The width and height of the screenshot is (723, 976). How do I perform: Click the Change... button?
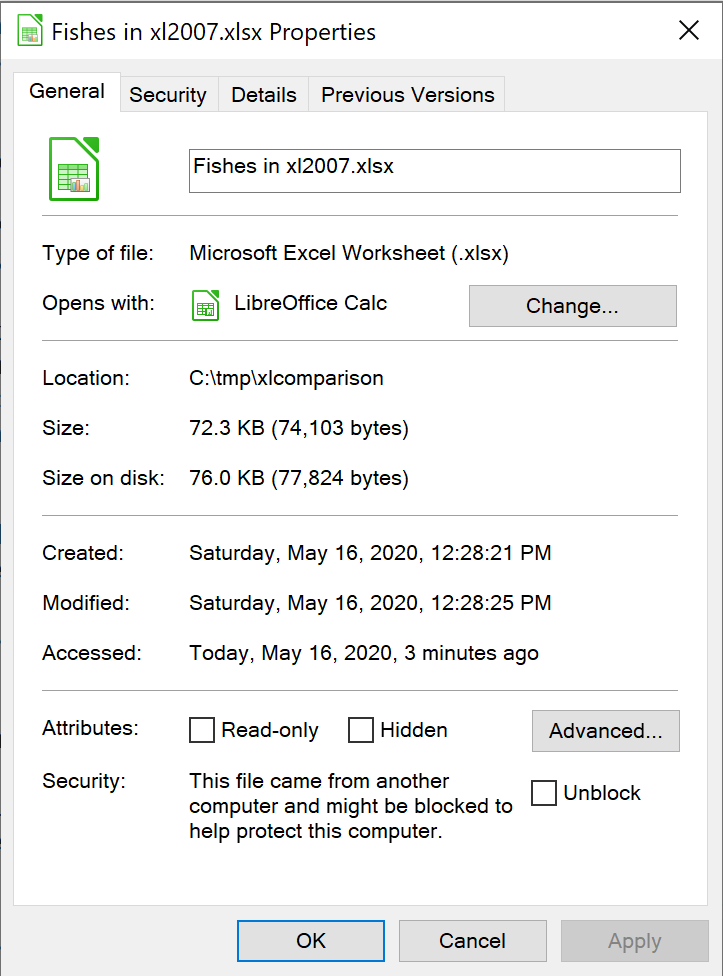tap(572, 306)
